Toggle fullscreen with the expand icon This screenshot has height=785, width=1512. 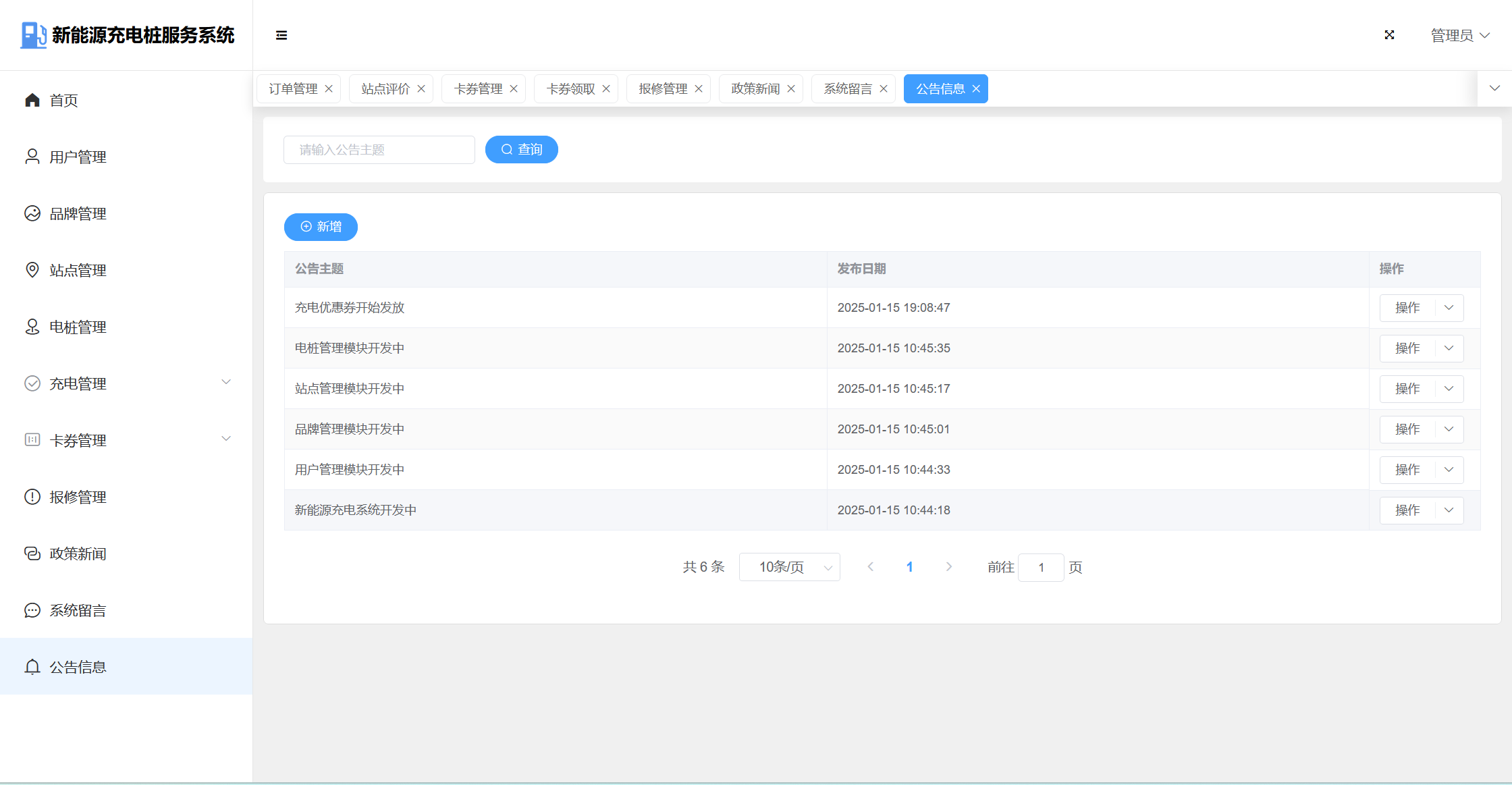point(1389,35)
